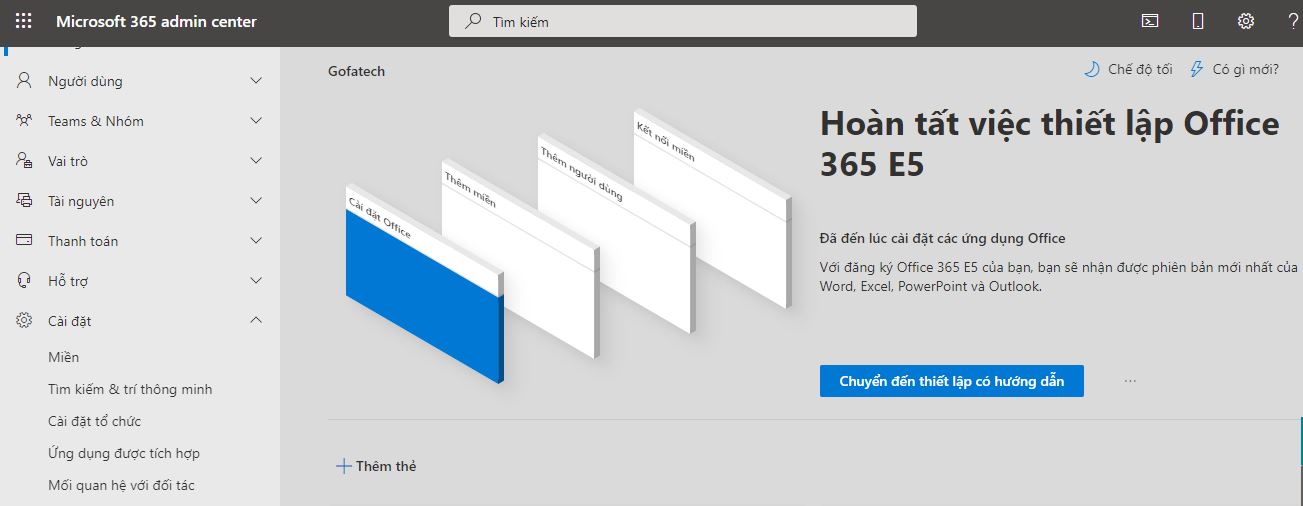
Task: Click the Teams & Nhóm group icon
Action: tap(25, 121)
